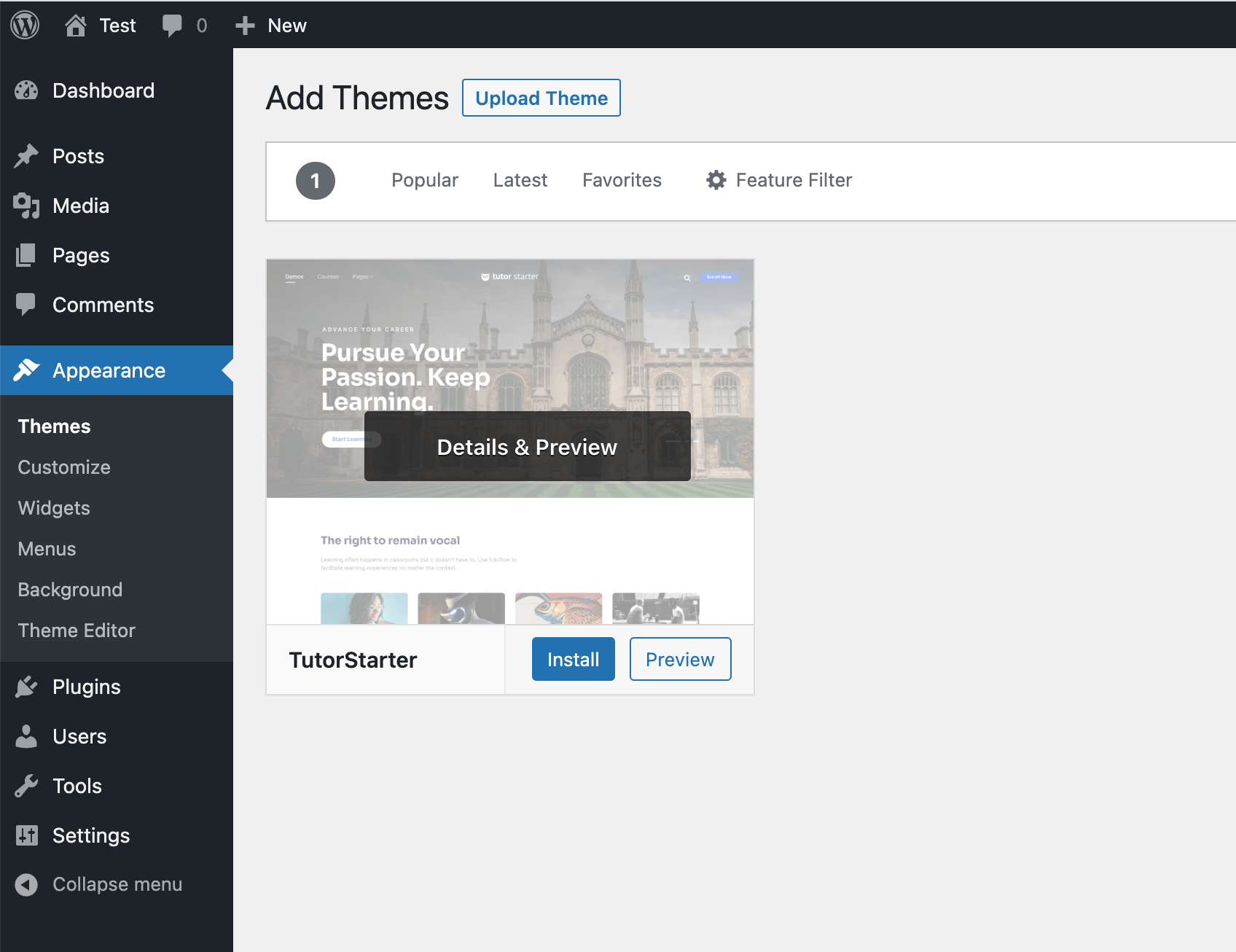Click the Dashboard gauge icon
The width and height of the screenshot is (1236, 952).
[x=26, y=90]
